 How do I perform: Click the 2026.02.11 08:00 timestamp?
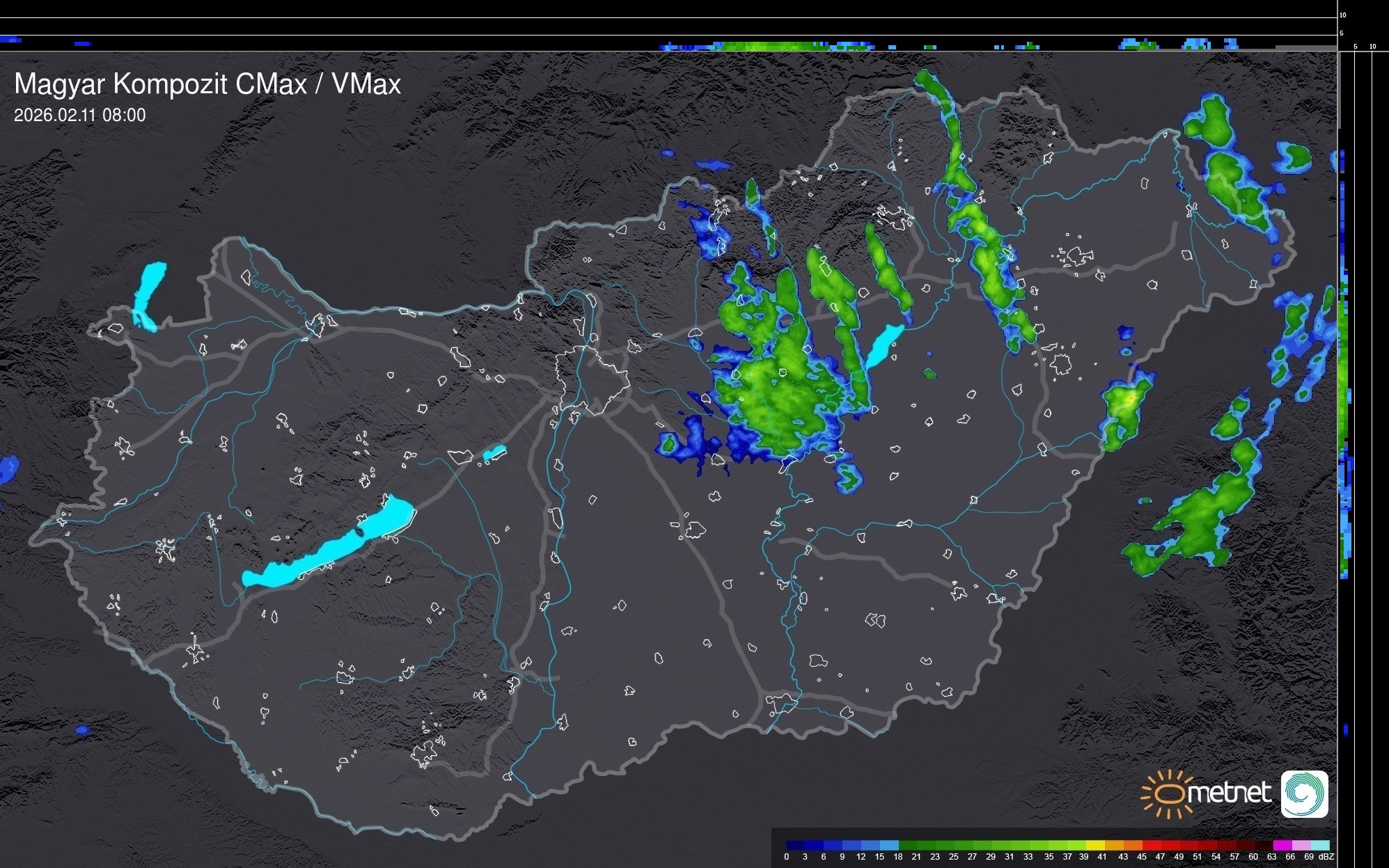(80, 116)
